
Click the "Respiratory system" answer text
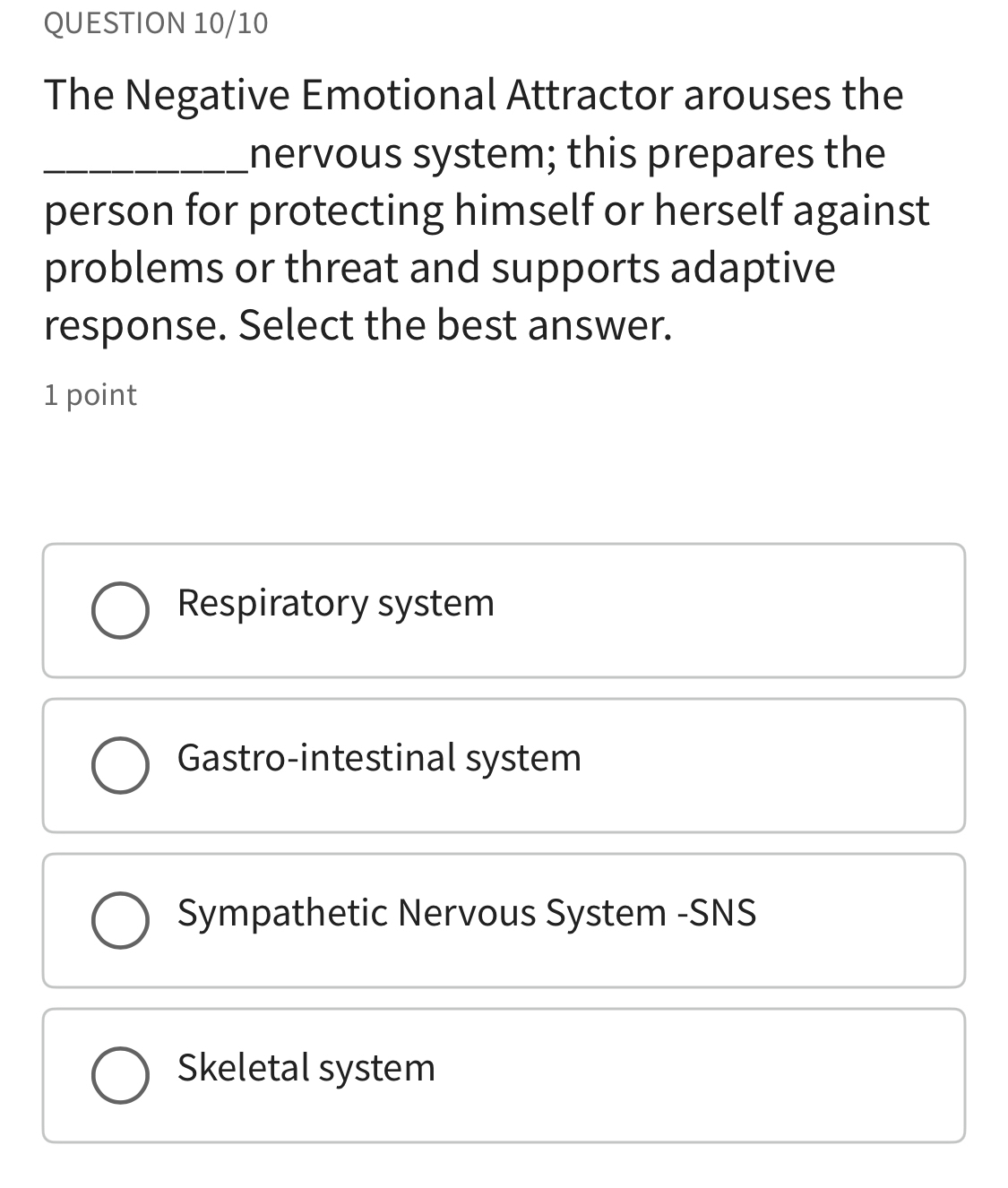pyautogui.click(x=336, y=603)
